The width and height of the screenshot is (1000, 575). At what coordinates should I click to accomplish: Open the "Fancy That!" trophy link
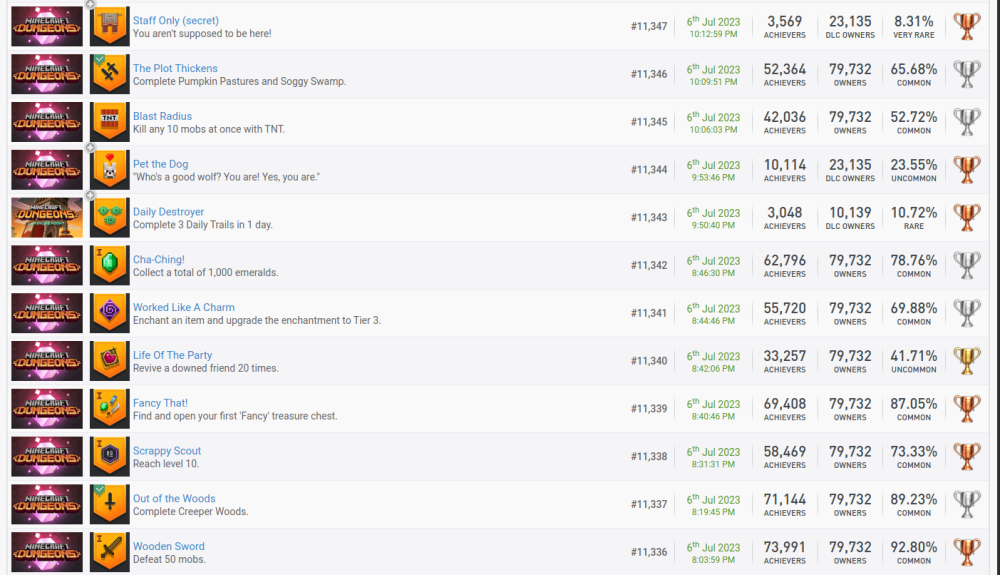[x=160, y=403]
